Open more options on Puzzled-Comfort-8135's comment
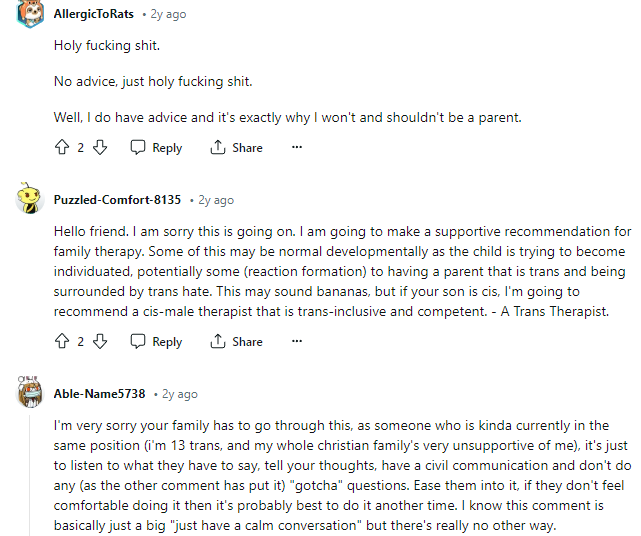This screenshot has width=641, height=536. click(x=297, y=341)
